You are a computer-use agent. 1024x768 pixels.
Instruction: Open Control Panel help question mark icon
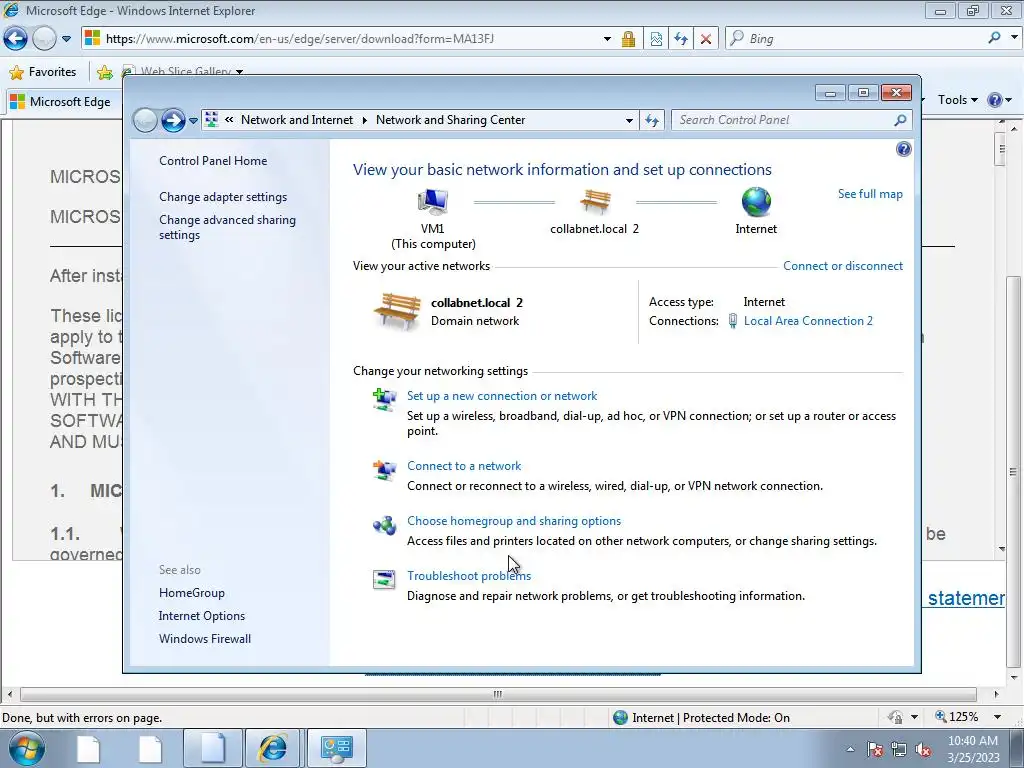pyautogui.click(x=903, y=150)
